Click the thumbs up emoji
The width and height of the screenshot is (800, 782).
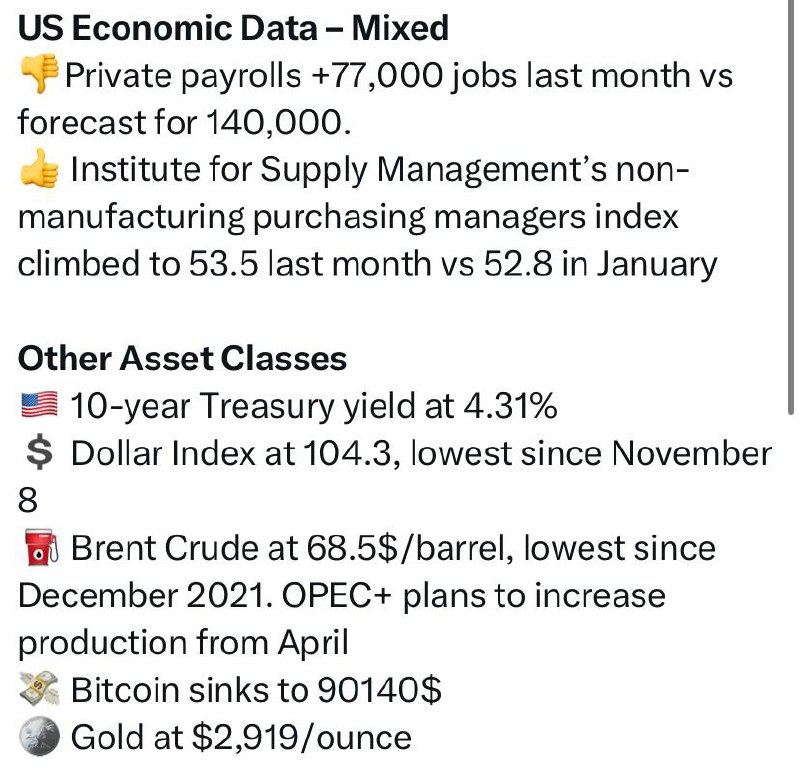(39, 168)
